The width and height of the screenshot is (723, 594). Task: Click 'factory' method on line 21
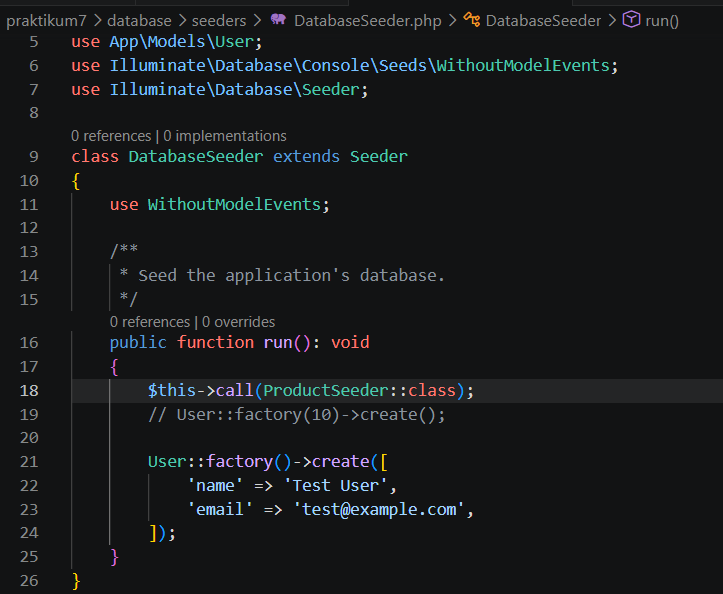tap(239, 462)
